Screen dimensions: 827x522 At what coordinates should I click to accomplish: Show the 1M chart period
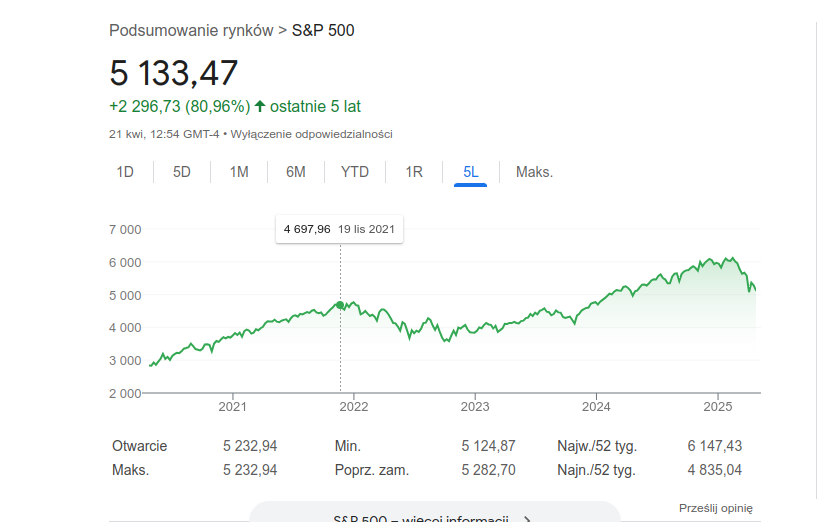pyautogui.click(x=239, y=172)
